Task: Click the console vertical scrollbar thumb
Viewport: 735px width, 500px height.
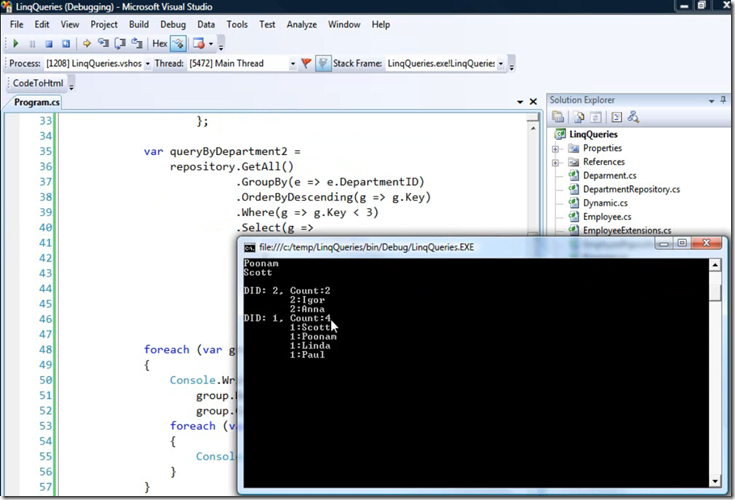Action: (x=715, y=292)
